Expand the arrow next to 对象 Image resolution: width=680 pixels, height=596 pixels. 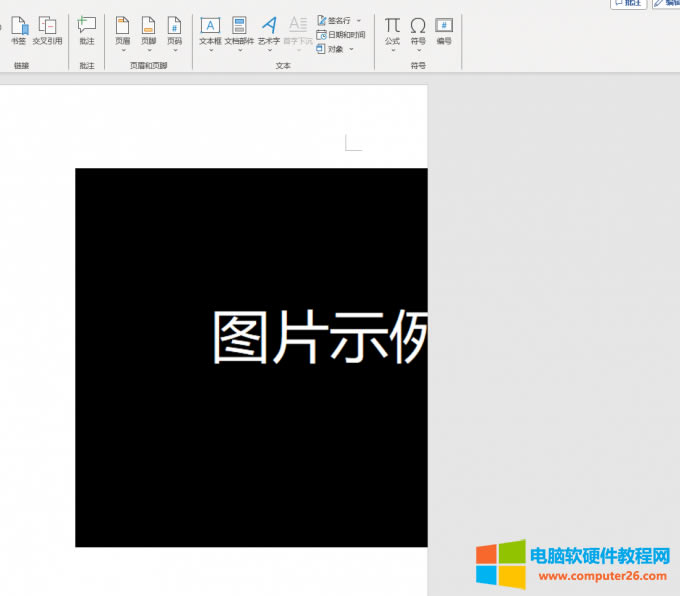point(352,49)
